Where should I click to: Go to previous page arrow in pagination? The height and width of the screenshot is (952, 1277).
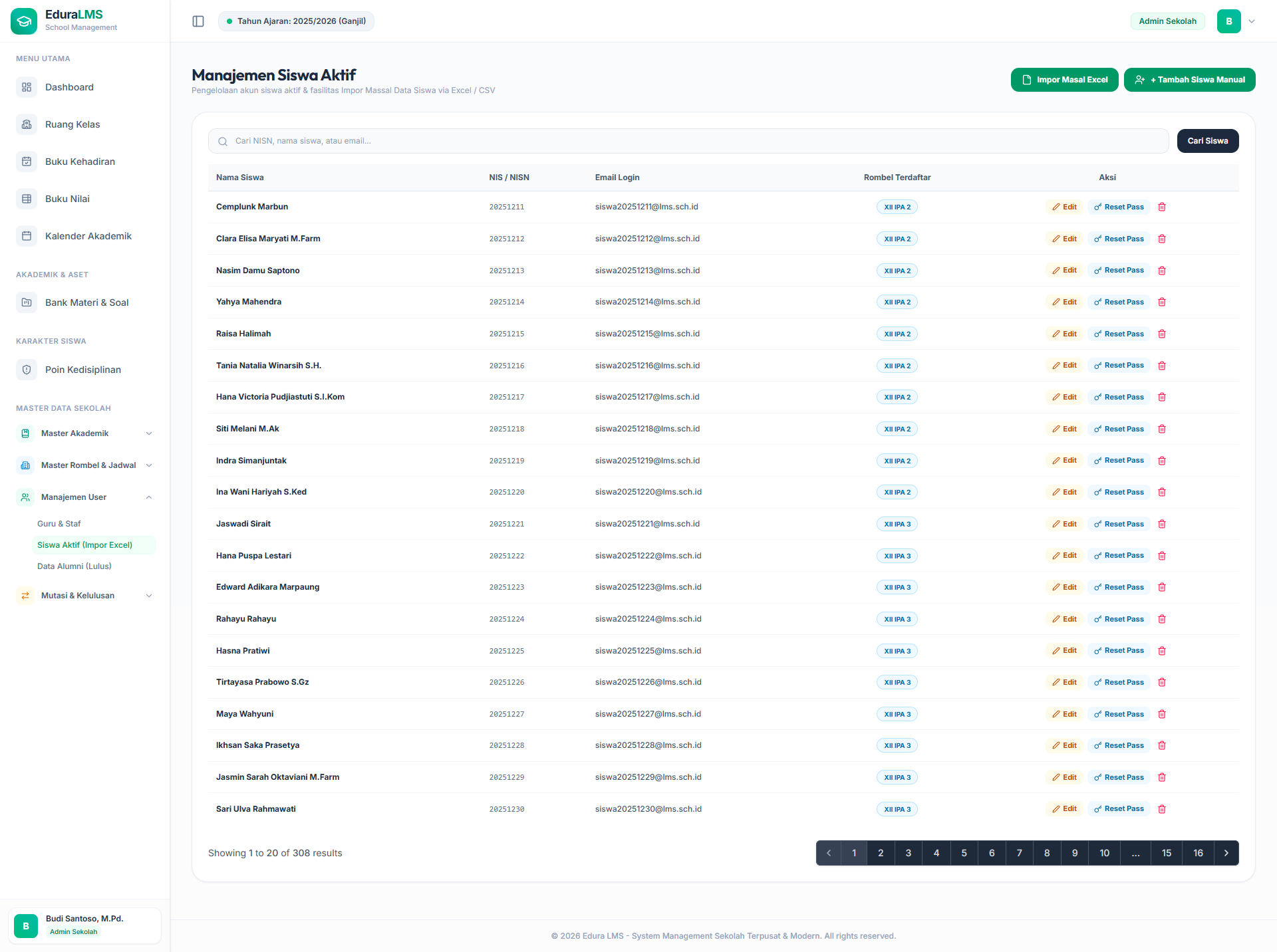[829, 853]
